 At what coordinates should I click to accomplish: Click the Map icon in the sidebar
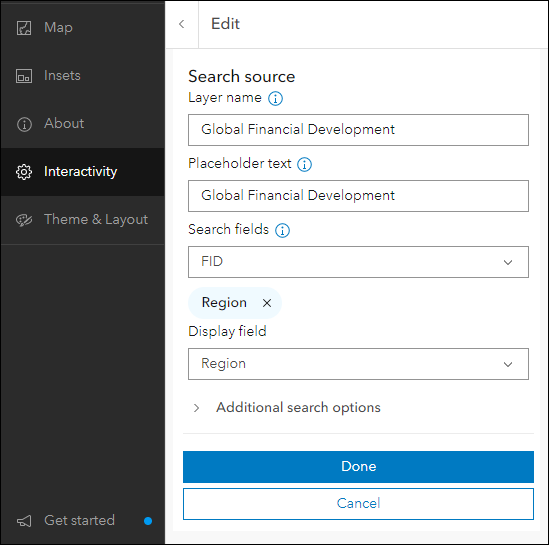pos(24,28)
